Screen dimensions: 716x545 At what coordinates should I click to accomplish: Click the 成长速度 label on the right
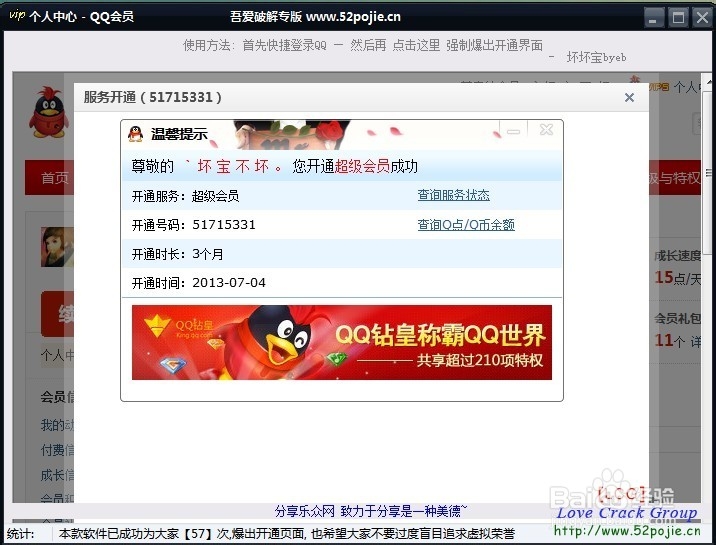coord(677,256)
